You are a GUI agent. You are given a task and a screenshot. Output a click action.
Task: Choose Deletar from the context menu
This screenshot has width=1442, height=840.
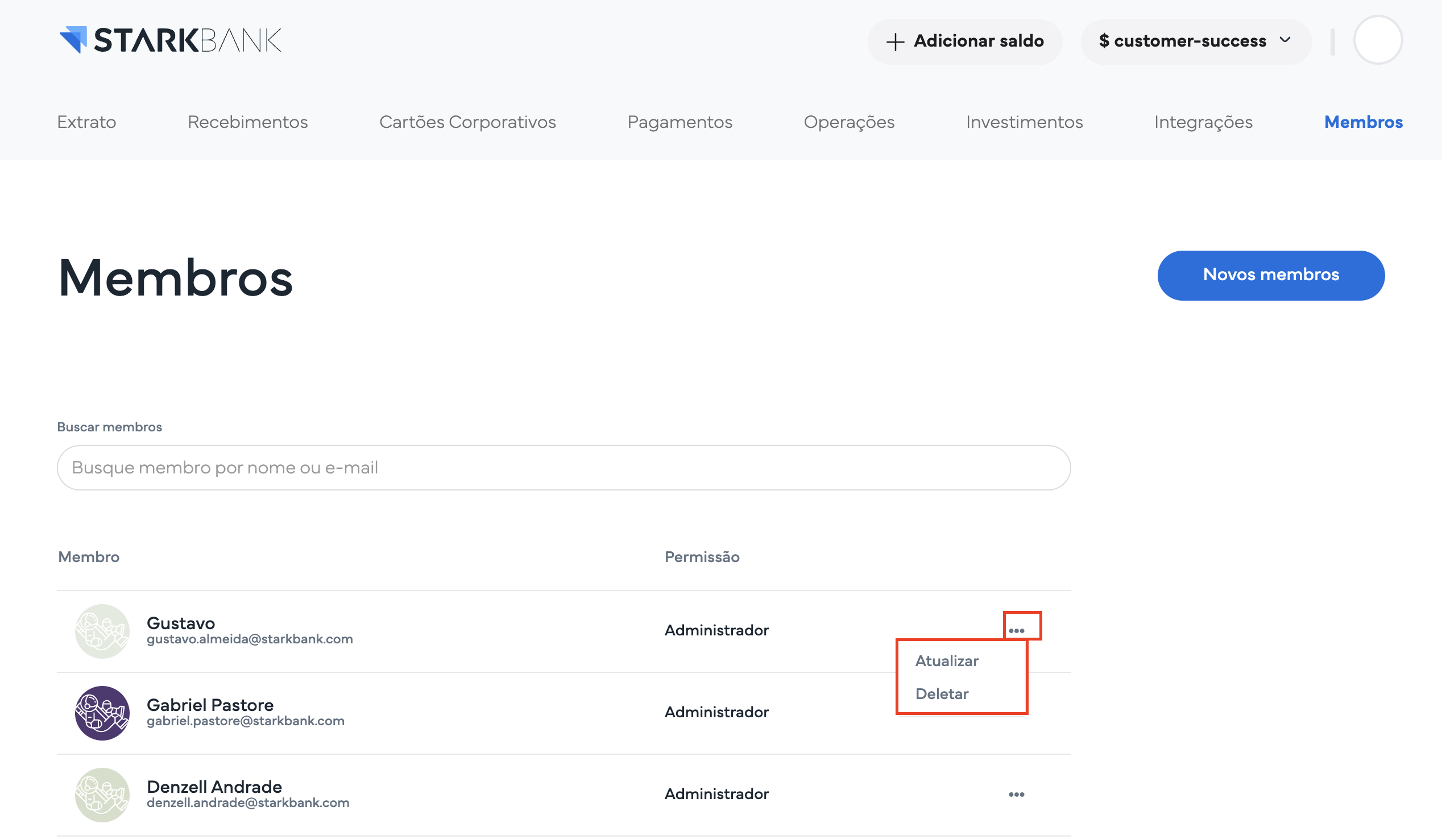(942, 693)
